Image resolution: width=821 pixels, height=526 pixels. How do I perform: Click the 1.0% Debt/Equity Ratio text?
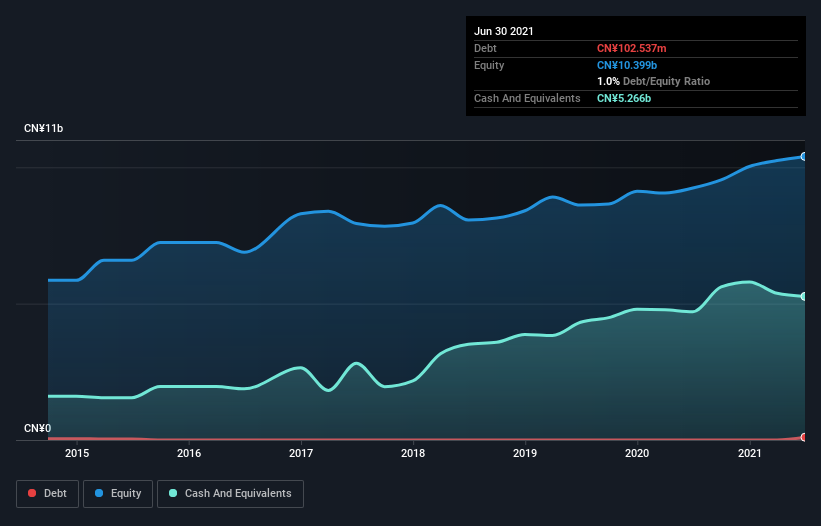pos(653,82)
